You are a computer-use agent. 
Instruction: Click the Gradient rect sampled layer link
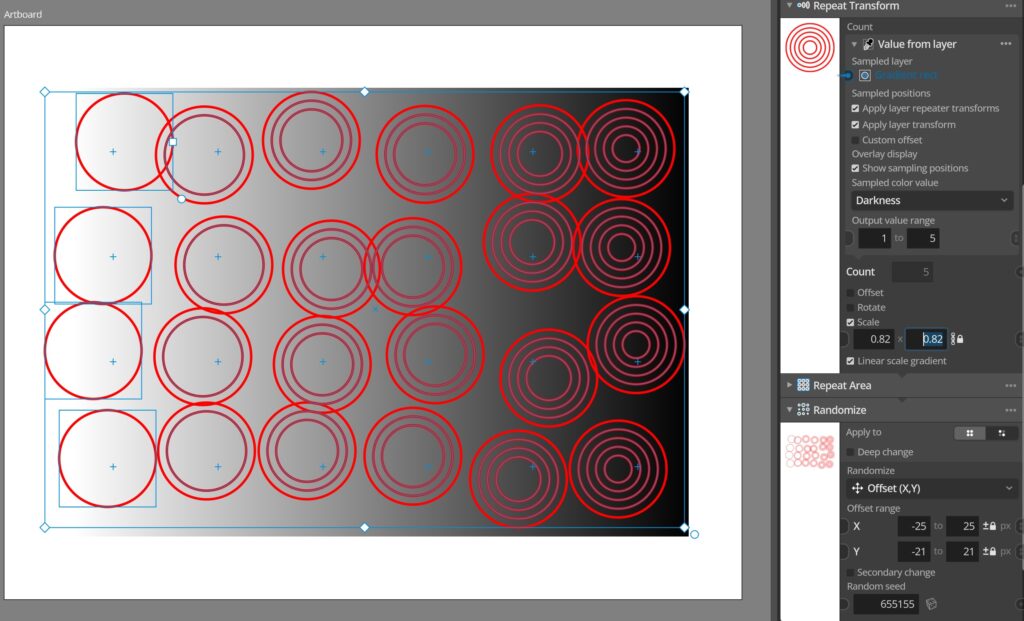click(906, 75)
